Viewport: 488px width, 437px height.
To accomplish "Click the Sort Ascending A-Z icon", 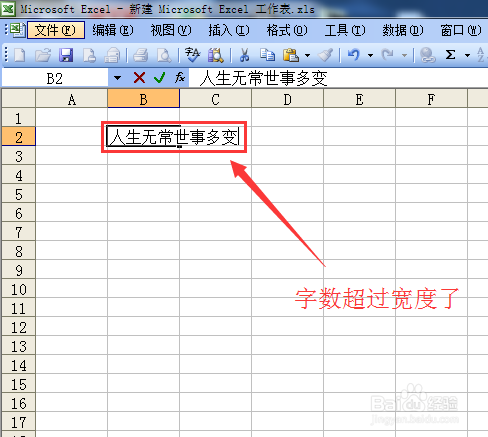I will tap(481, 55).
